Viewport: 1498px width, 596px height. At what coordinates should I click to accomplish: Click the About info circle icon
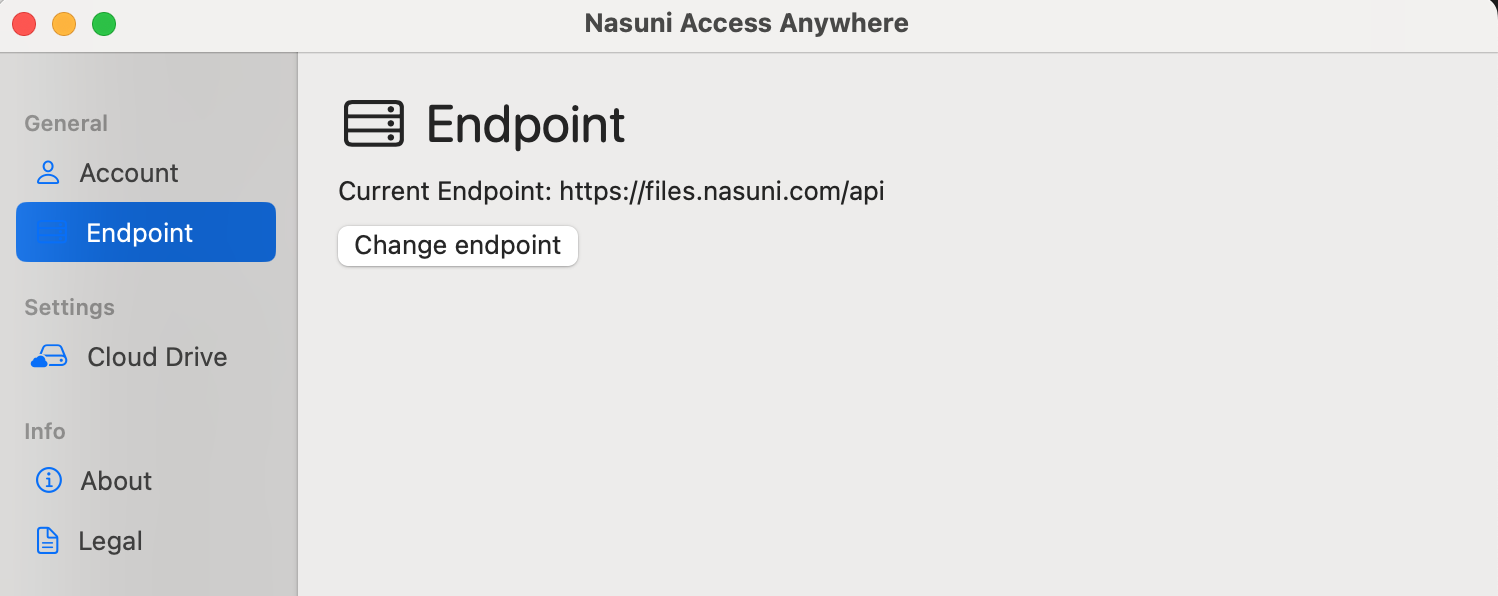click(48, 481)
